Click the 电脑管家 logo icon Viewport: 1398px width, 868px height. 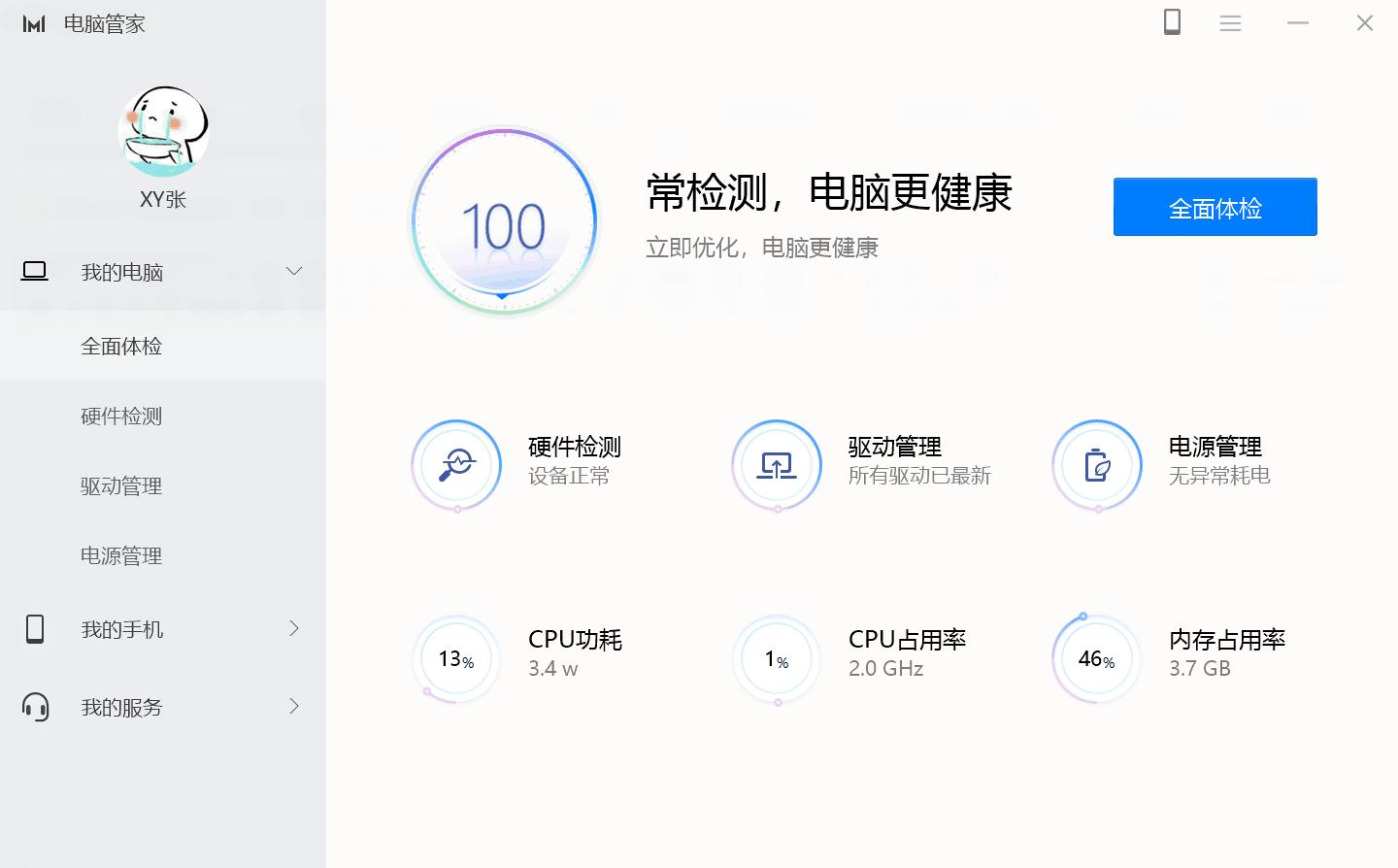34,22
